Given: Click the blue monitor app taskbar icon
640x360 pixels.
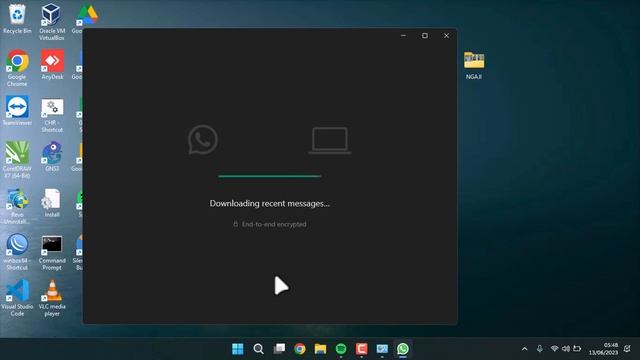Looking at the screenshot, I should 382,349.
